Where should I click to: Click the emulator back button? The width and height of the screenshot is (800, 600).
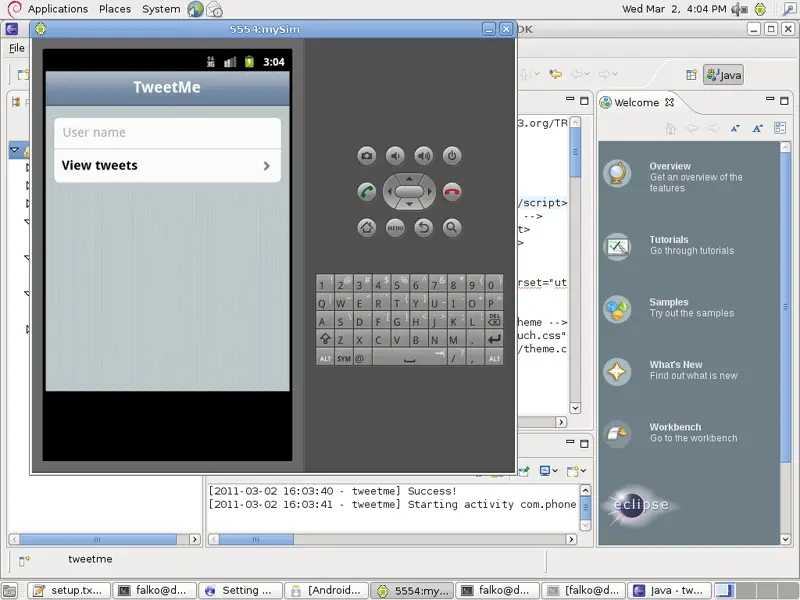click(x=423, y=228)
